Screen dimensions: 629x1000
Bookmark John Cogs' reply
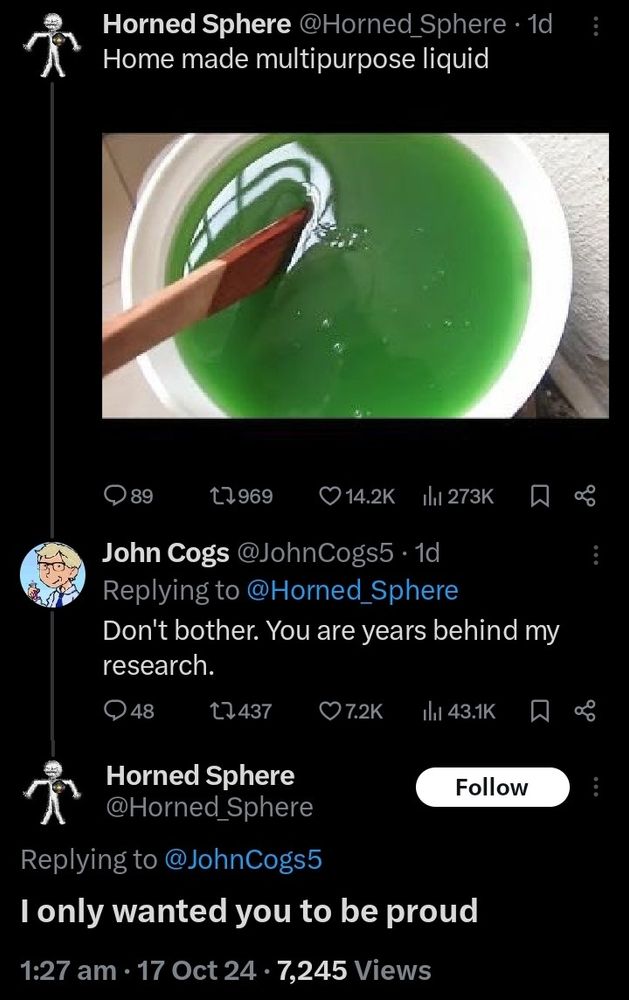pyautogui.click(x=537, y=711)
